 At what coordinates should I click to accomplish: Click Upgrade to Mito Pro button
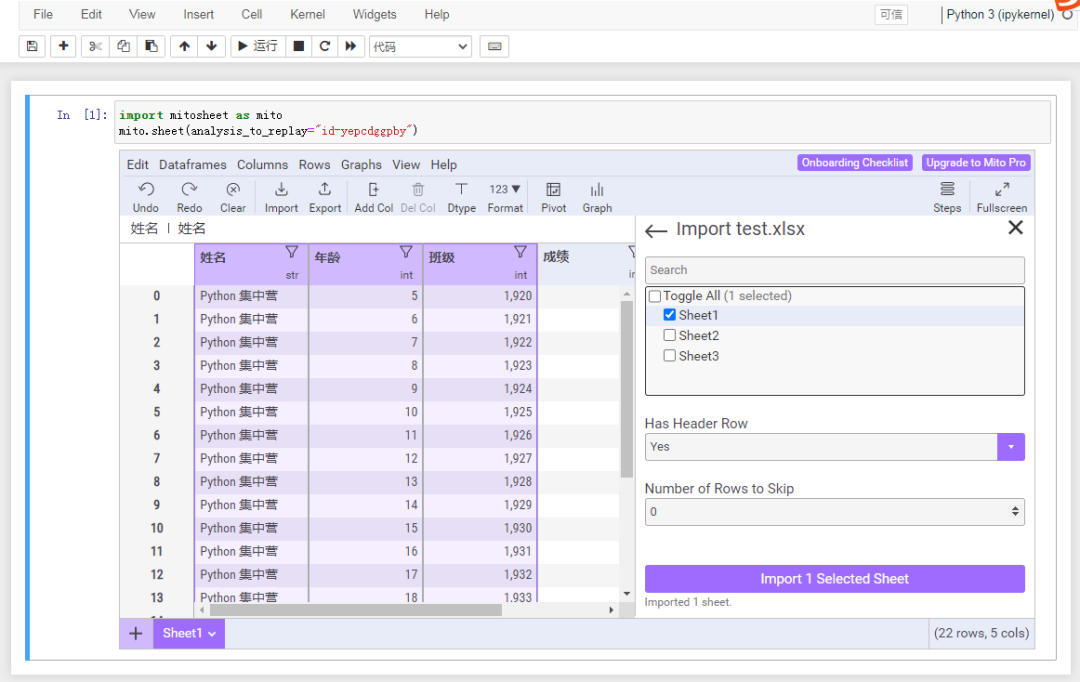pos(976,163)
